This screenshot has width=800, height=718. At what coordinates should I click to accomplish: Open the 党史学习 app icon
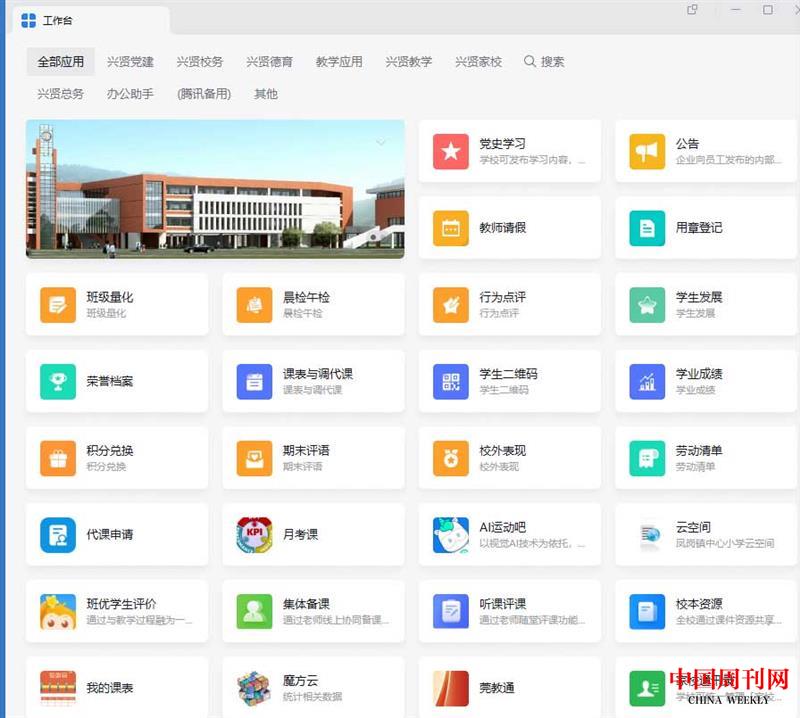(510, 150)
